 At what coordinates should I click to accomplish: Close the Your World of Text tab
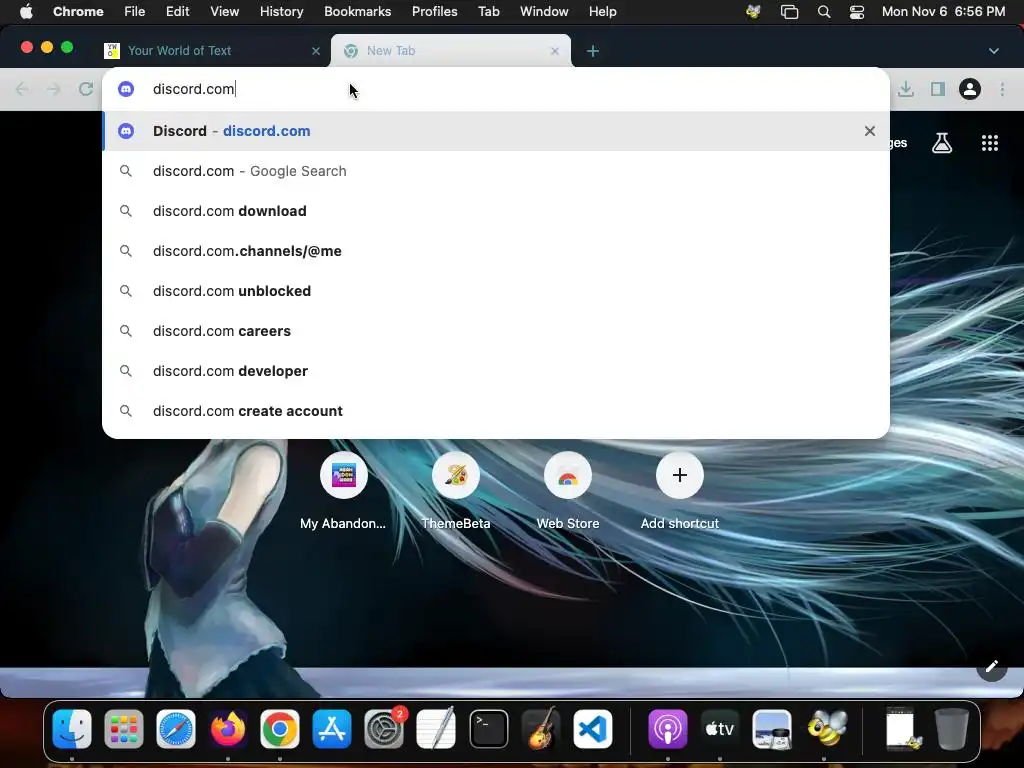(x=316, y=51)
